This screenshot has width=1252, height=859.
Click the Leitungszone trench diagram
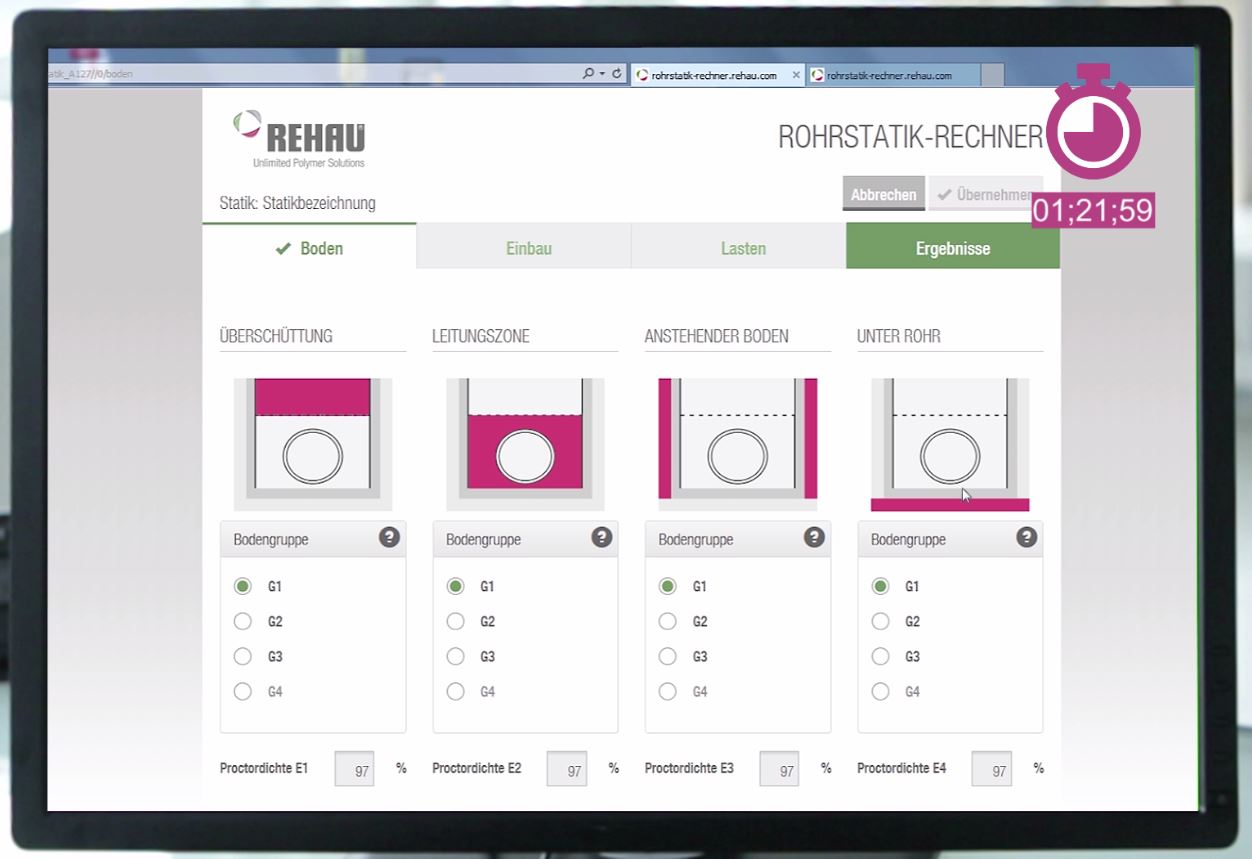click(525, 443)
